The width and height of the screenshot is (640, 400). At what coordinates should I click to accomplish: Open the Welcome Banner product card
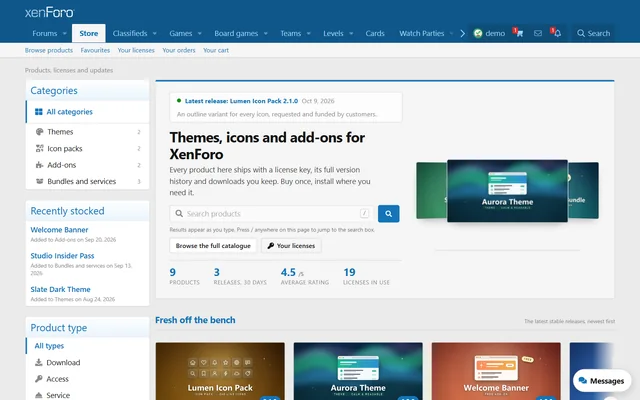pyautogui.click(x=496, y=371)
